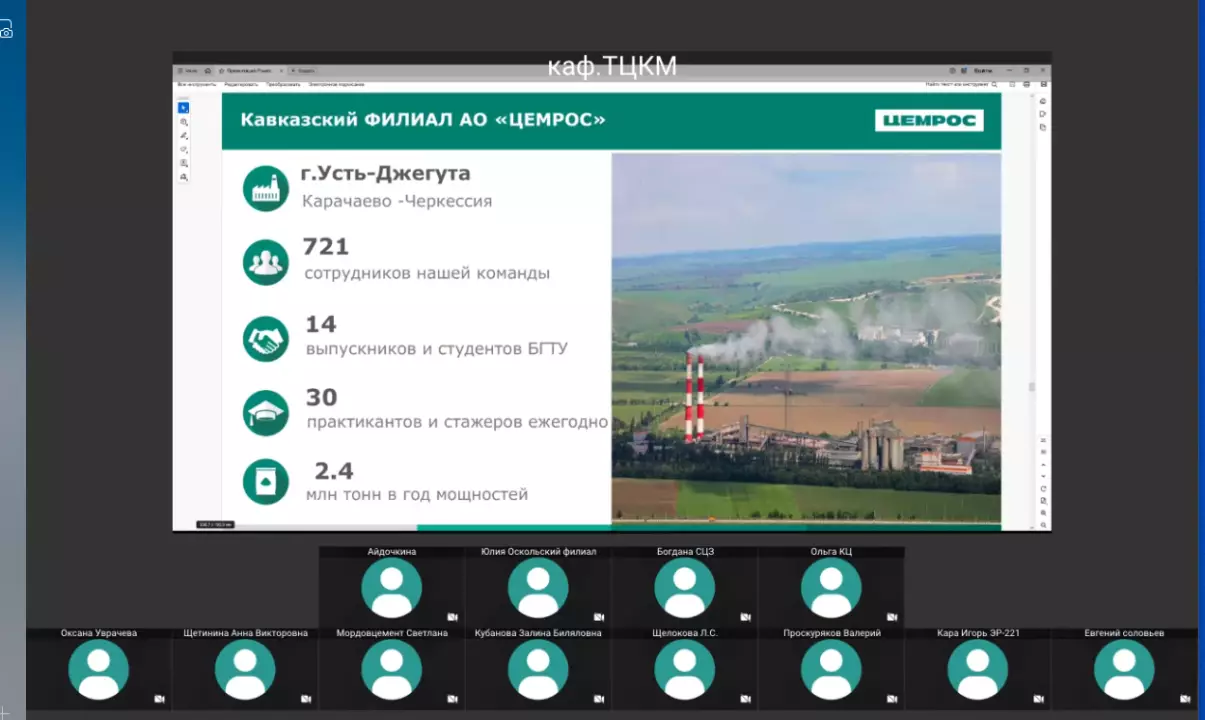Click camera icon on Айдочкина's tile
This screenshot has width=1205, height=720.
[452, 617]
